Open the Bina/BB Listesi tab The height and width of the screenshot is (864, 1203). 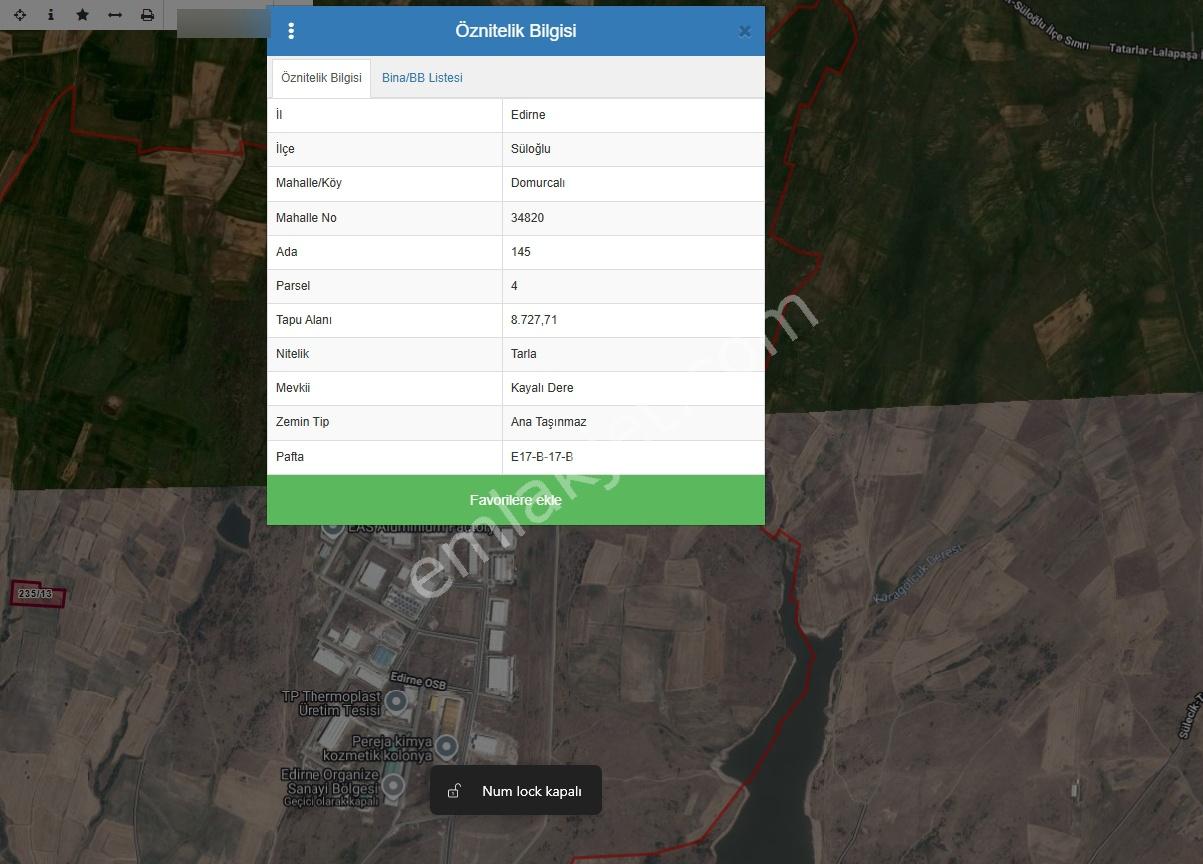click(422, 78)
